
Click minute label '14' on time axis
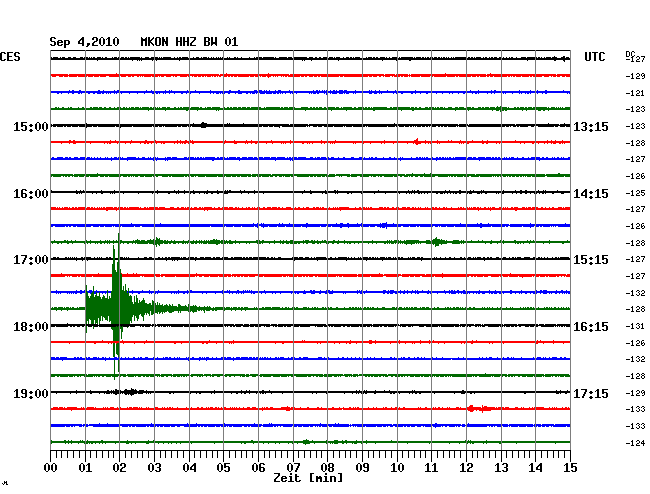(535, 467)
